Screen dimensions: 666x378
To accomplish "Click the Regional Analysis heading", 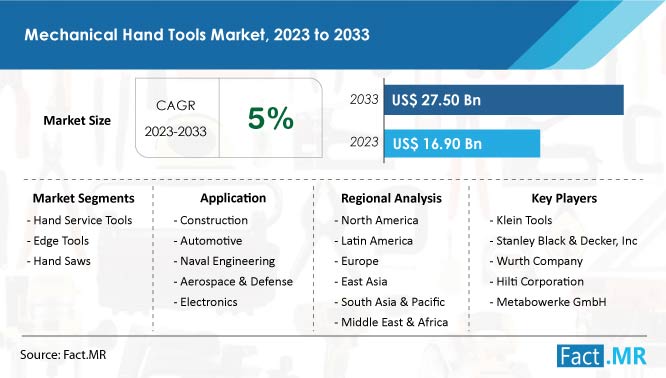I will (x=391, y=198).
